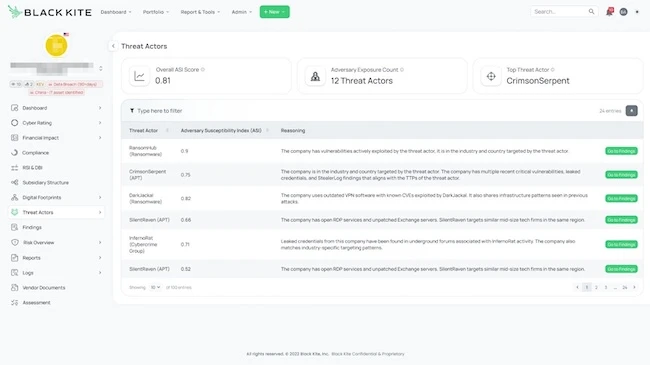Collapse panel with the back chevron
The width and height of the screenshot is (650, 365).
coord(113,46)
